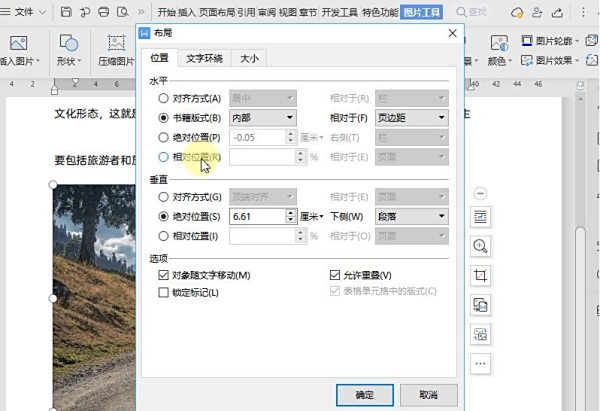600x411 pixels.
Task: Toggle 允许重叠(V) checkbox
Action: pos(335,275)
